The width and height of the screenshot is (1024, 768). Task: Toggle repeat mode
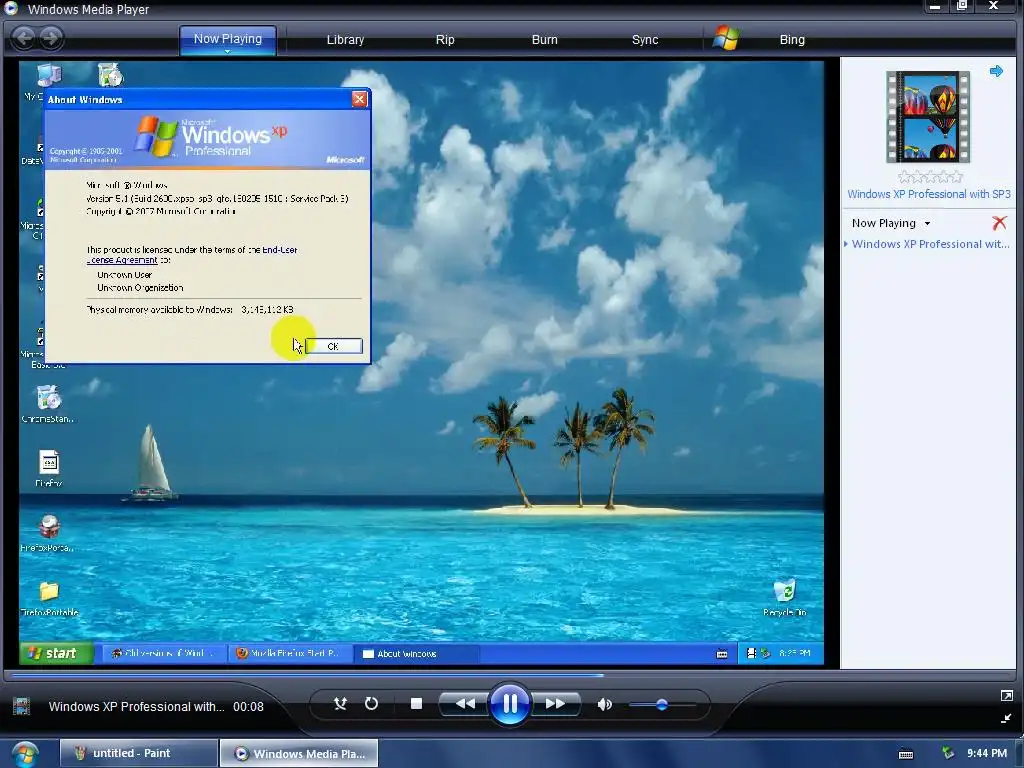coord(372,703)
